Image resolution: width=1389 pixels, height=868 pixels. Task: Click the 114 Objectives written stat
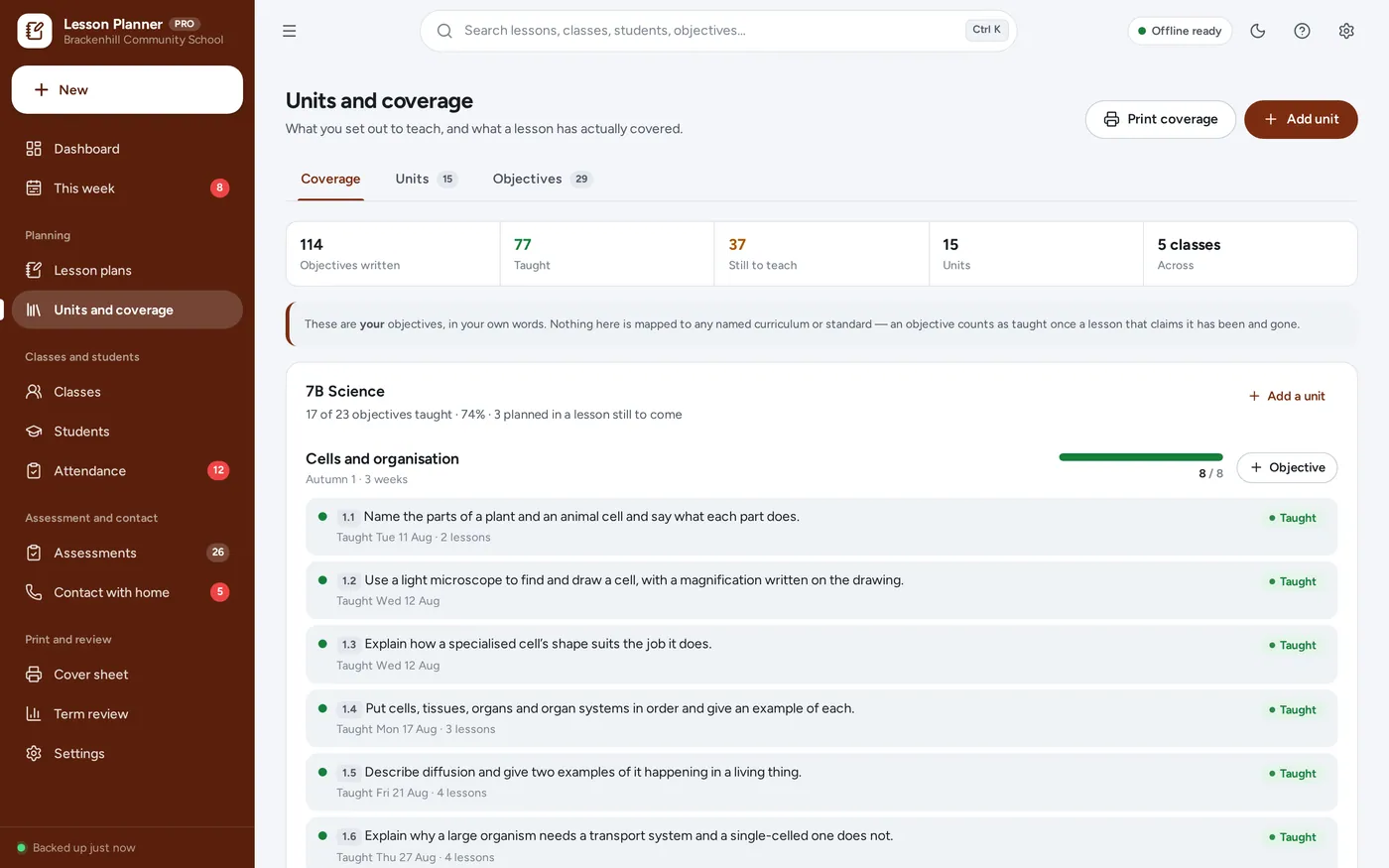pyautogui.click(x=393, y=254)
